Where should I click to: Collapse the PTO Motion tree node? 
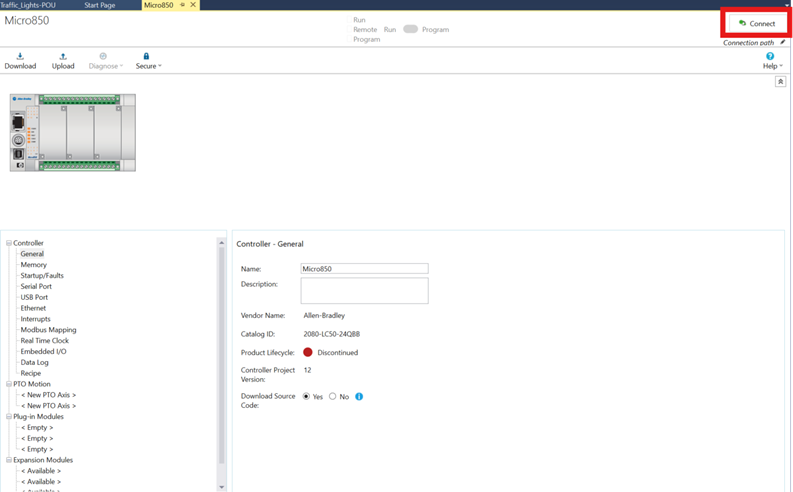tap(9, 384)
